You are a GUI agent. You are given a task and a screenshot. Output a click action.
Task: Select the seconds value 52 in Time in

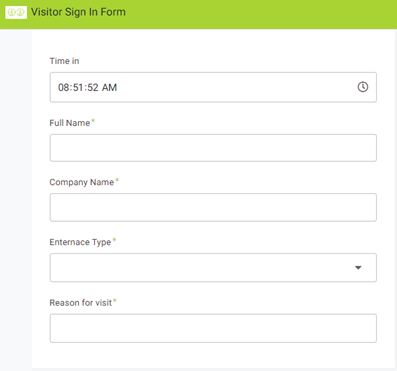point(93,88)
